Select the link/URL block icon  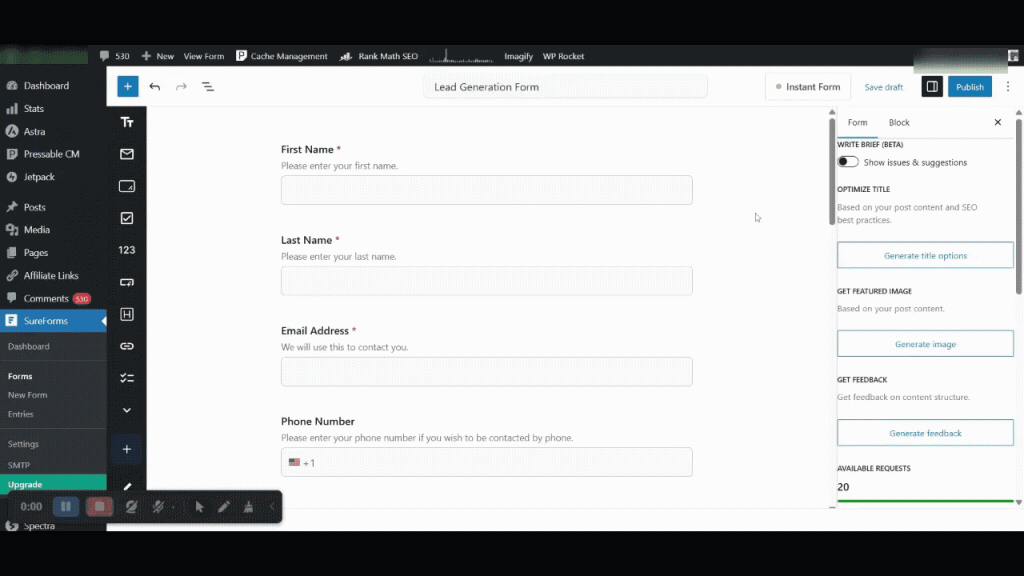(x=127, y=346)
